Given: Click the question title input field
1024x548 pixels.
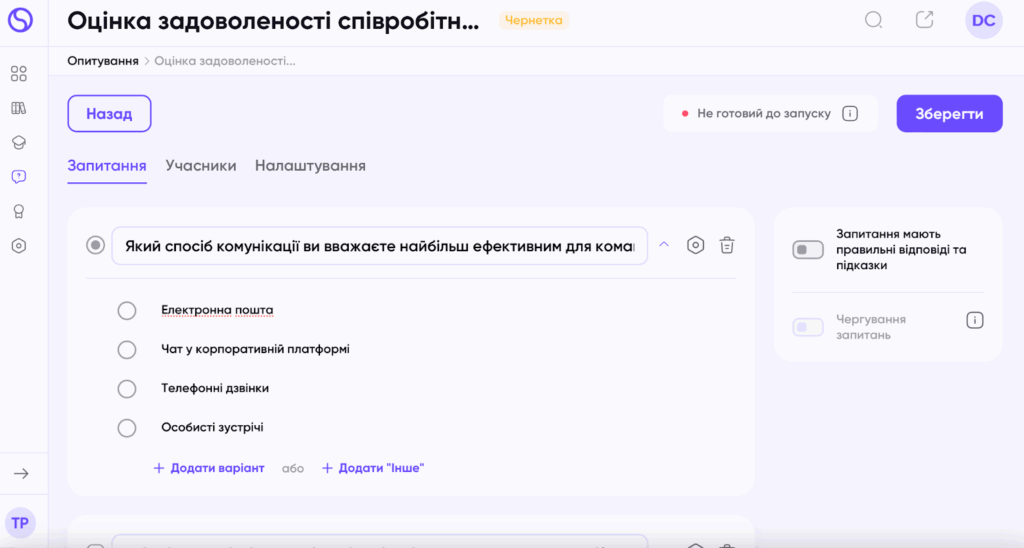Looking at the screenshot, I should click(x=380, y=246).
